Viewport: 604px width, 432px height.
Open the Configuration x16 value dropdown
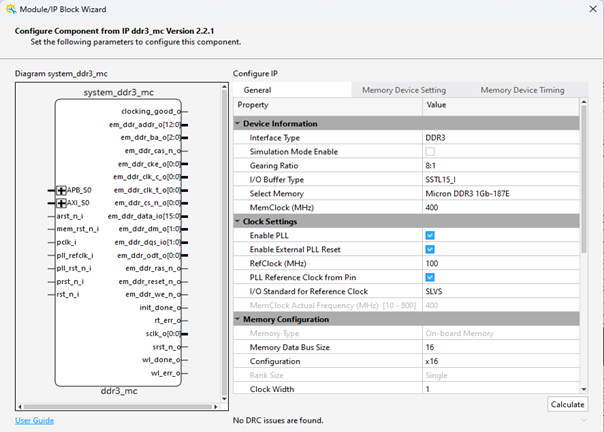tap(501, 361)
